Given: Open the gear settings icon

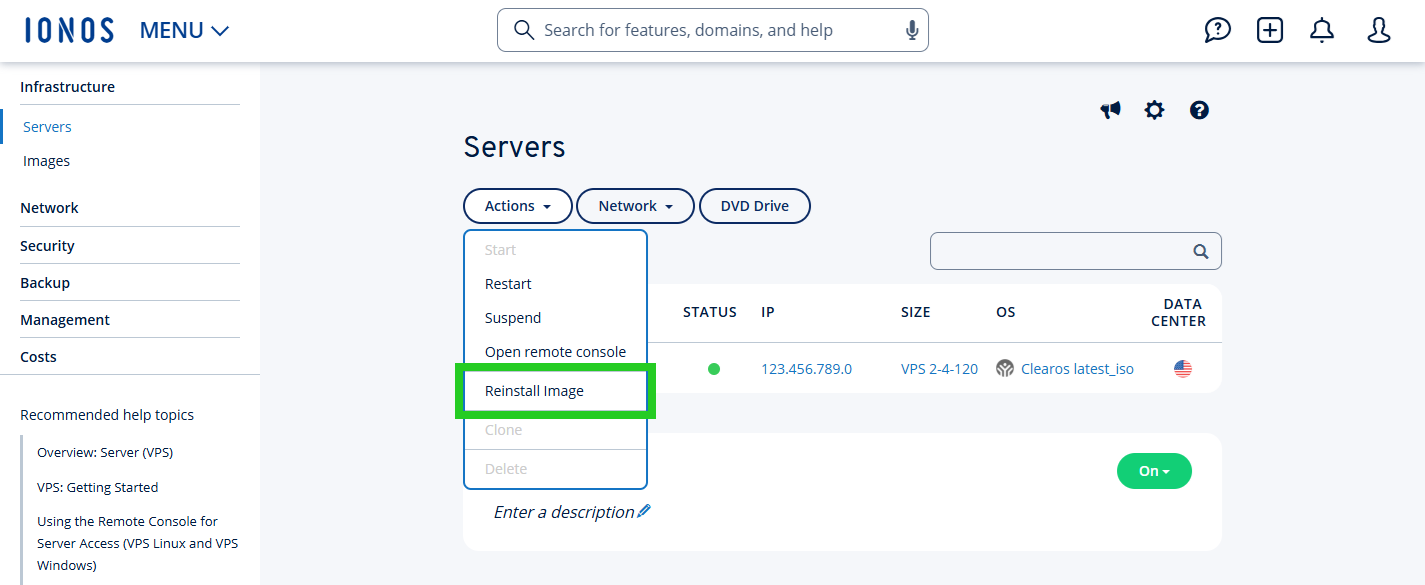Looking at the screenshot, I should 1155,110.
